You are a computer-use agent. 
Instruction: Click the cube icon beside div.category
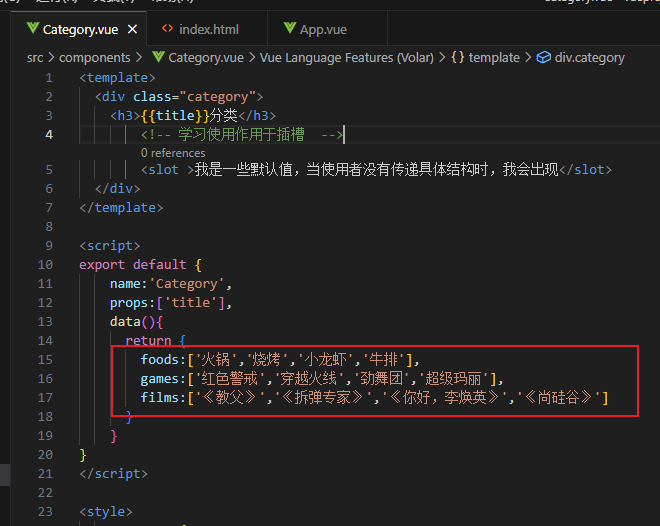coord(543,57)
